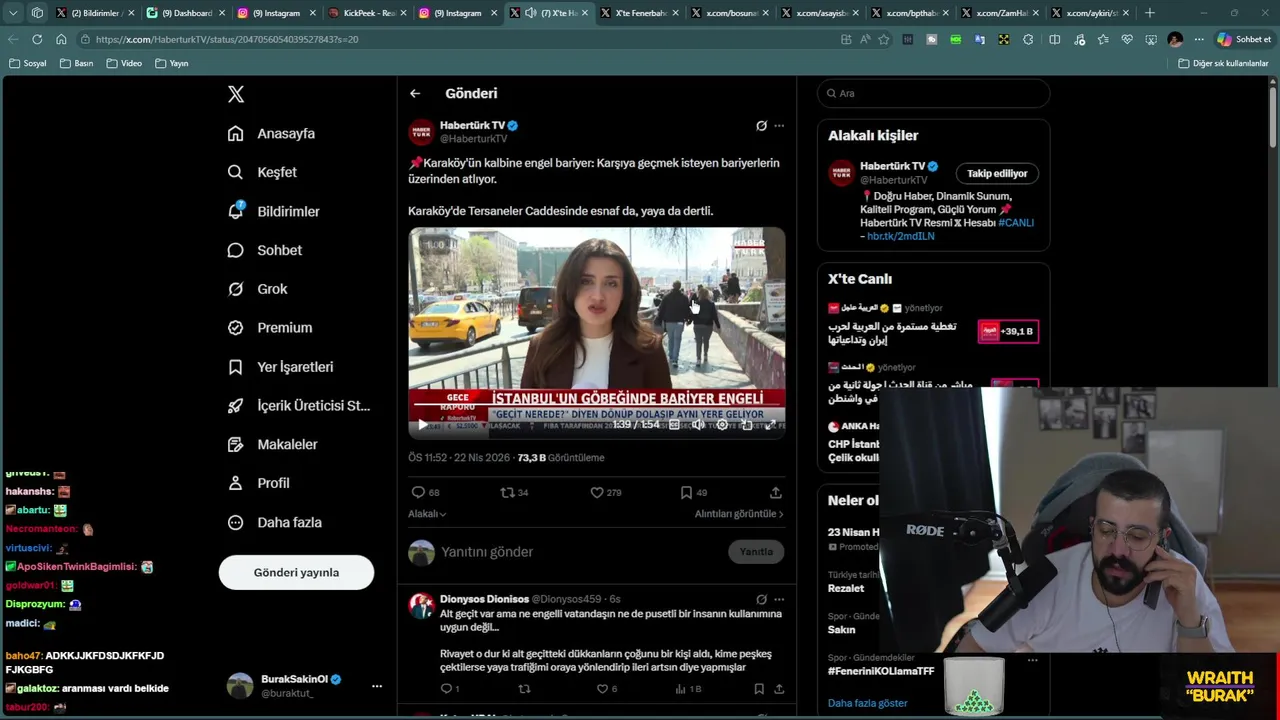The height and width of the screenshot is (720, 1280).
Task: Click Alıntıları görüntüle link
Action: [739, 514]
